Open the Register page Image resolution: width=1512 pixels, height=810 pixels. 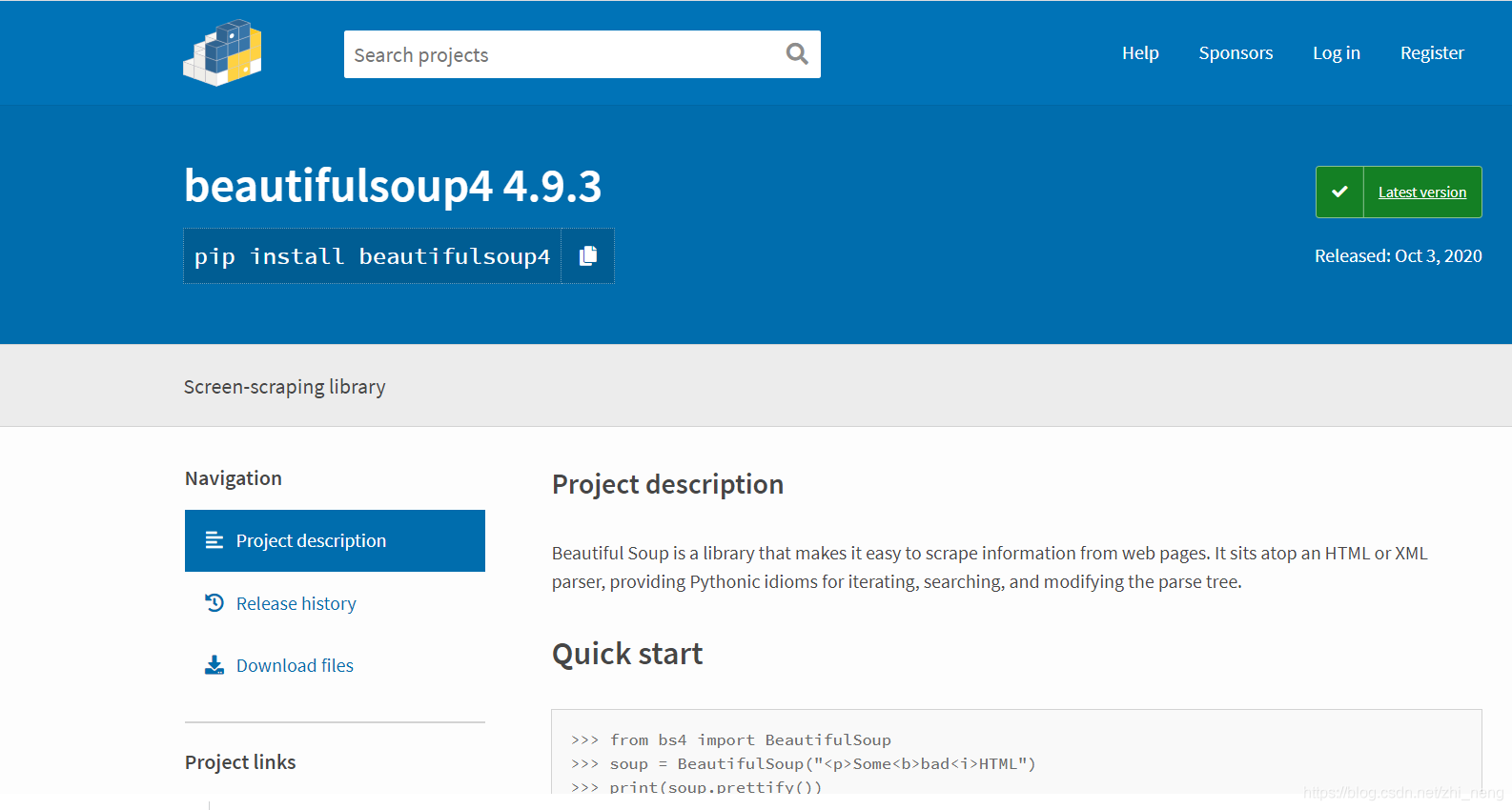[x=1432, y=53]
